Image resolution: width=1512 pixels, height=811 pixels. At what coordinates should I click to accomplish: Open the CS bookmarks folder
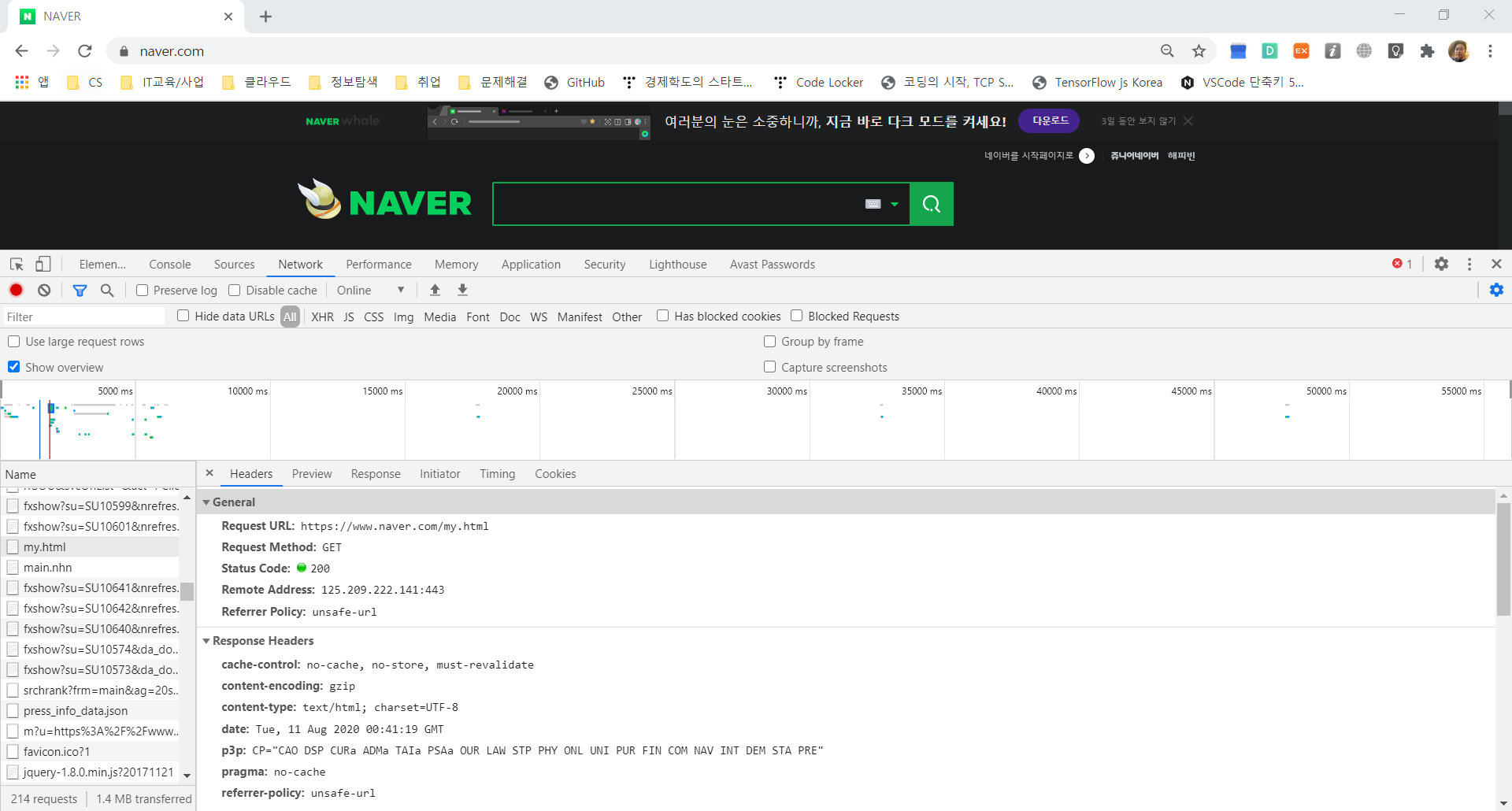(x=85, y=82)
